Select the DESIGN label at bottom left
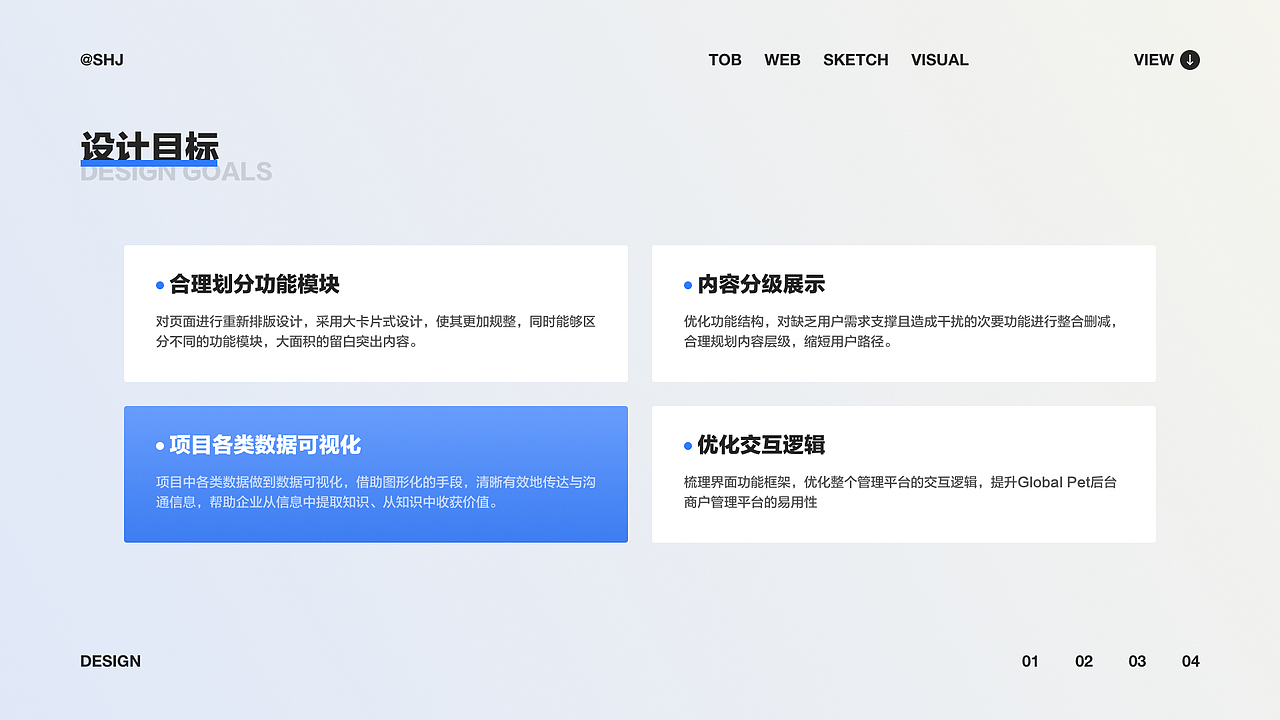This screenshot has height=720, width=1280. tap(110, 661)
